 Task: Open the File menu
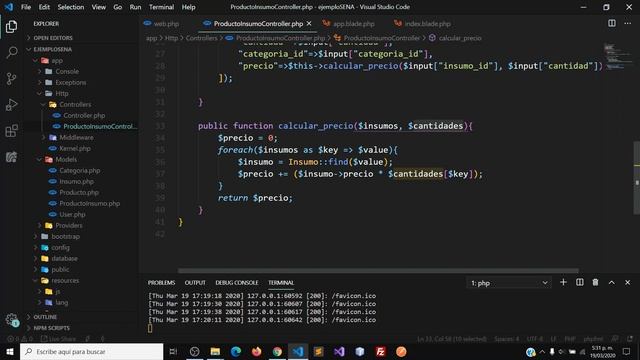tap(26, 7)
